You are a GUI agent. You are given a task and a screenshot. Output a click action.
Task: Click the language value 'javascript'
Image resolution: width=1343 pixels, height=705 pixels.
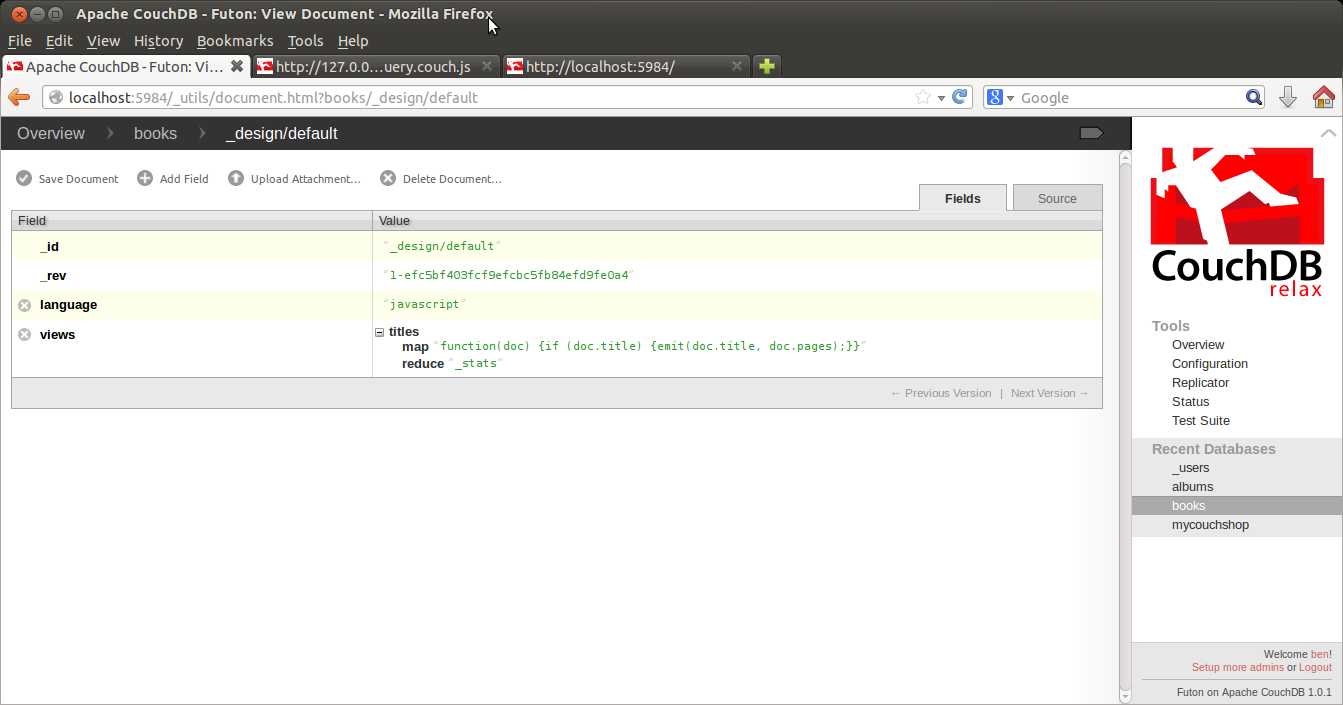424,304
